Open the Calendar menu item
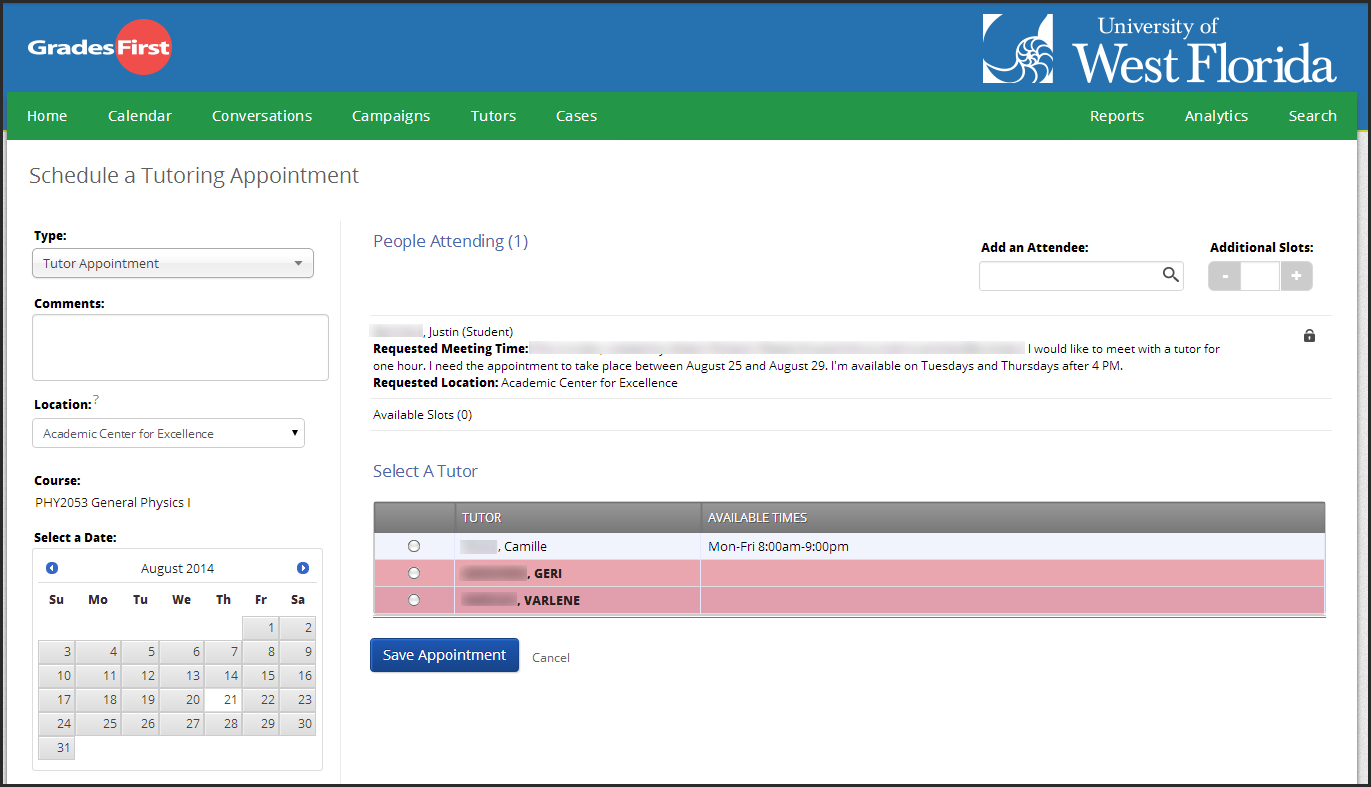1371x787 pixels. 140,116
